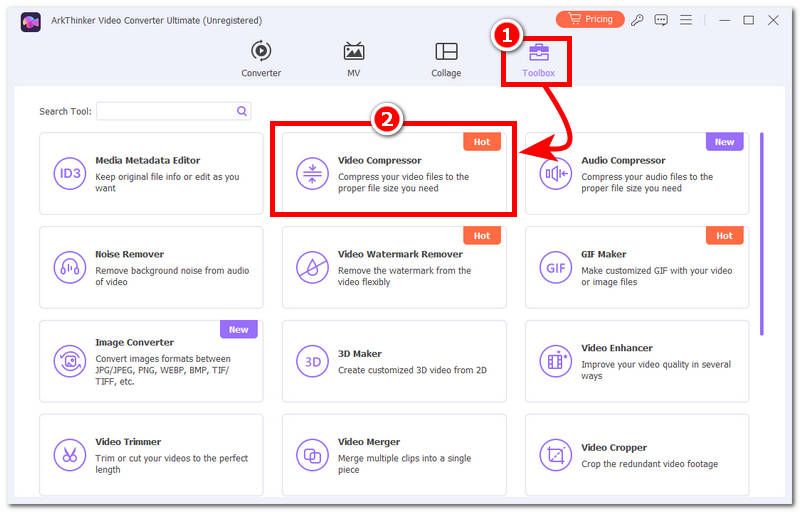The width and height of the screenshot is (800, 512).
Task: Launch the 3D Maker icon
Action: [x=312, y=361]
